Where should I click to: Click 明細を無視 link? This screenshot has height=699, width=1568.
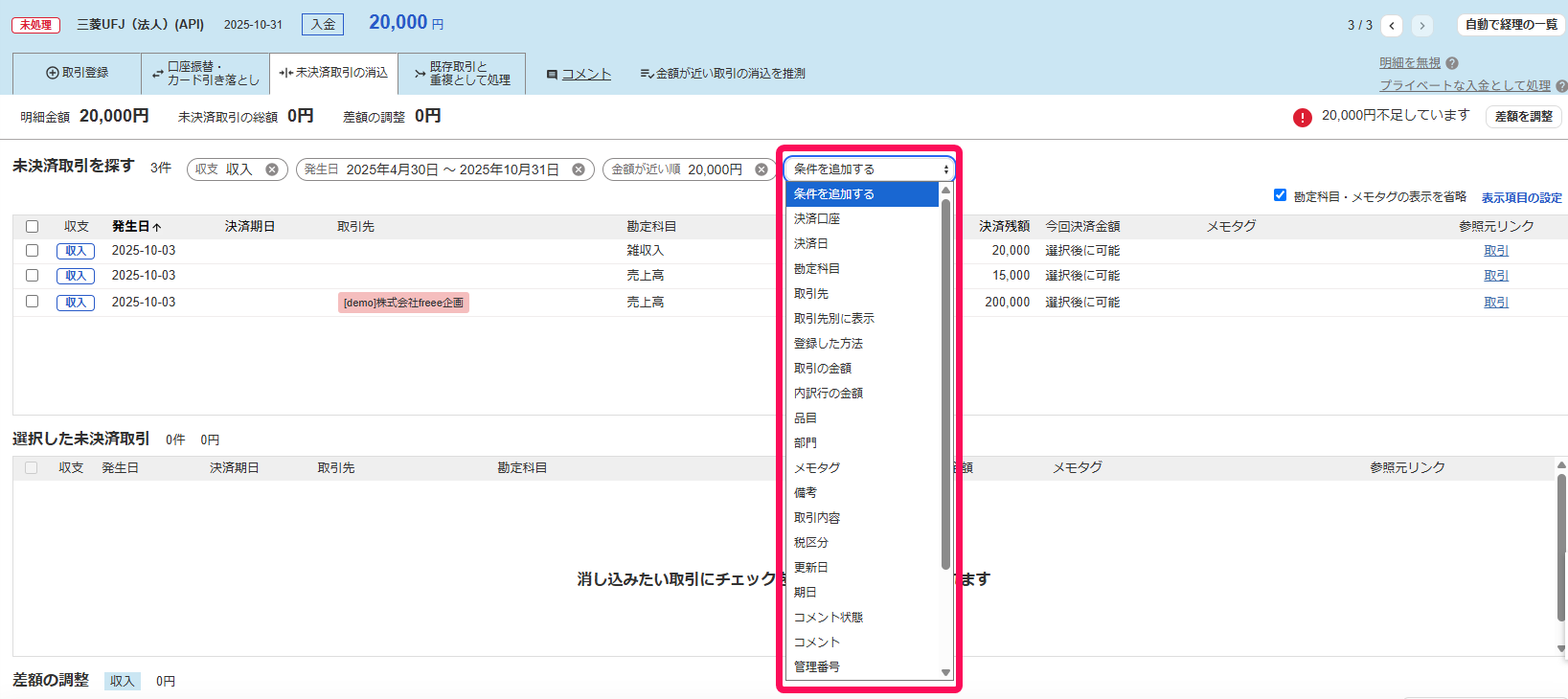click(x=1410, y=63)
